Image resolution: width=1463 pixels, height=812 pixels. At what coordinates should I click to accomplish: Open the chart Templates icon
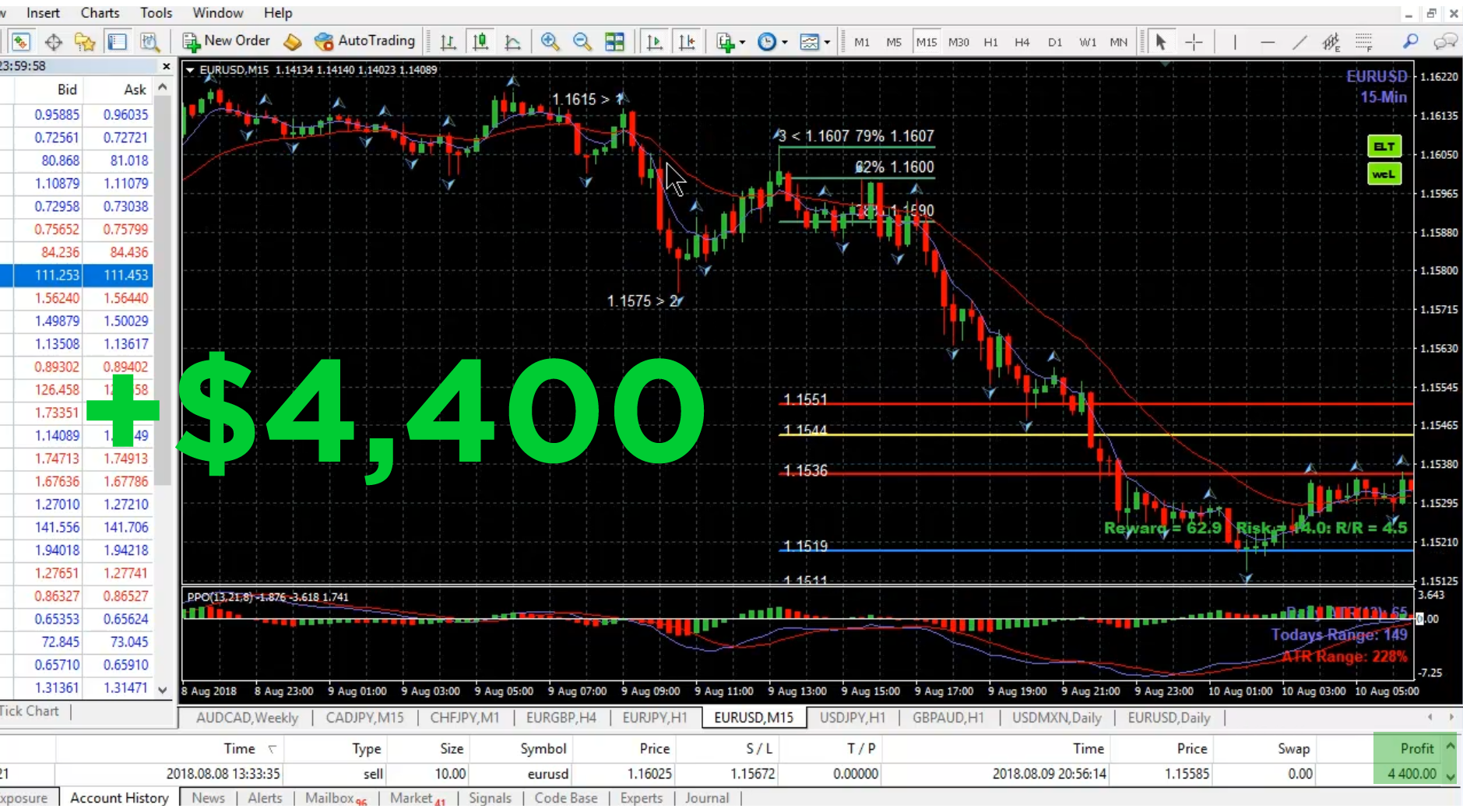(x=810, y=41)
